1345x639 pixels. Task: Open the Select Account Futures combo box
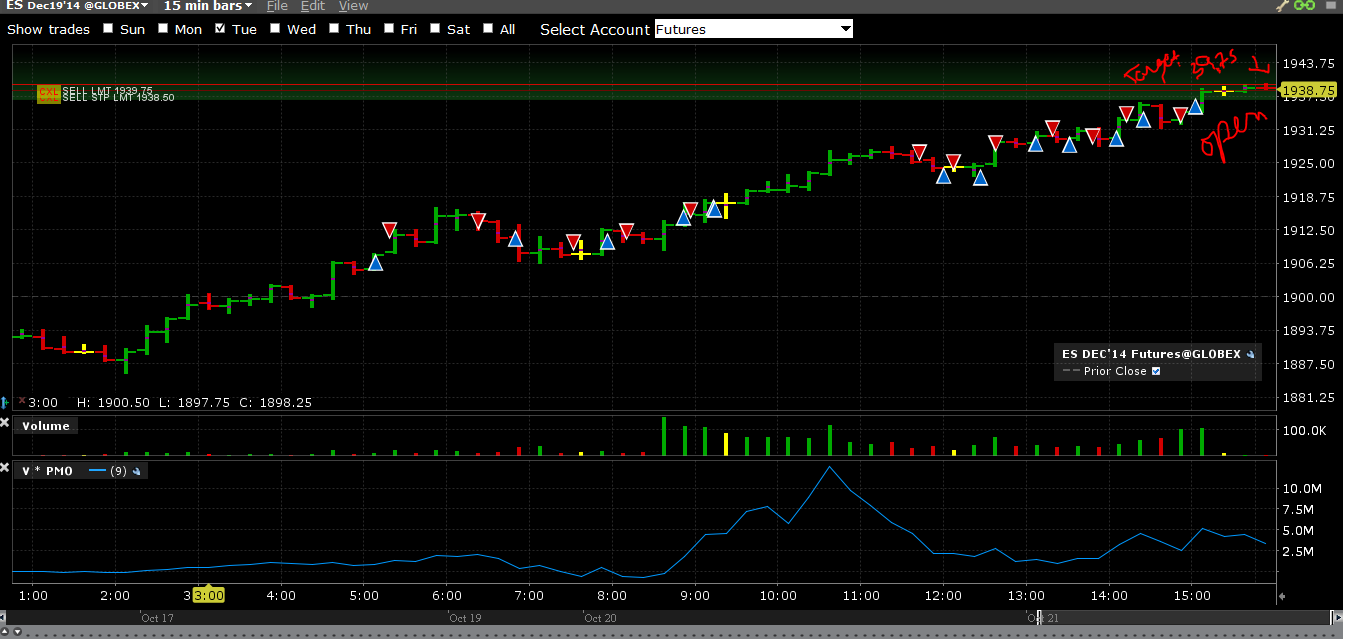pyautogui.click(x=754, y=29)
